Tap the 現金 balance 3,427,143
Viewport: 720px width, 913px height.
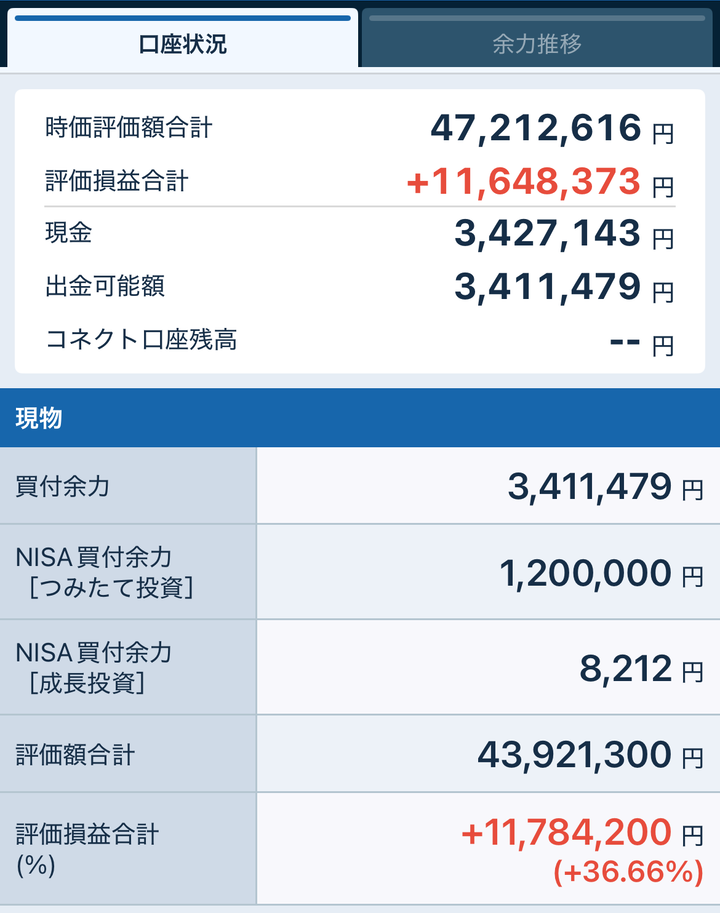[x=547, y=233]
